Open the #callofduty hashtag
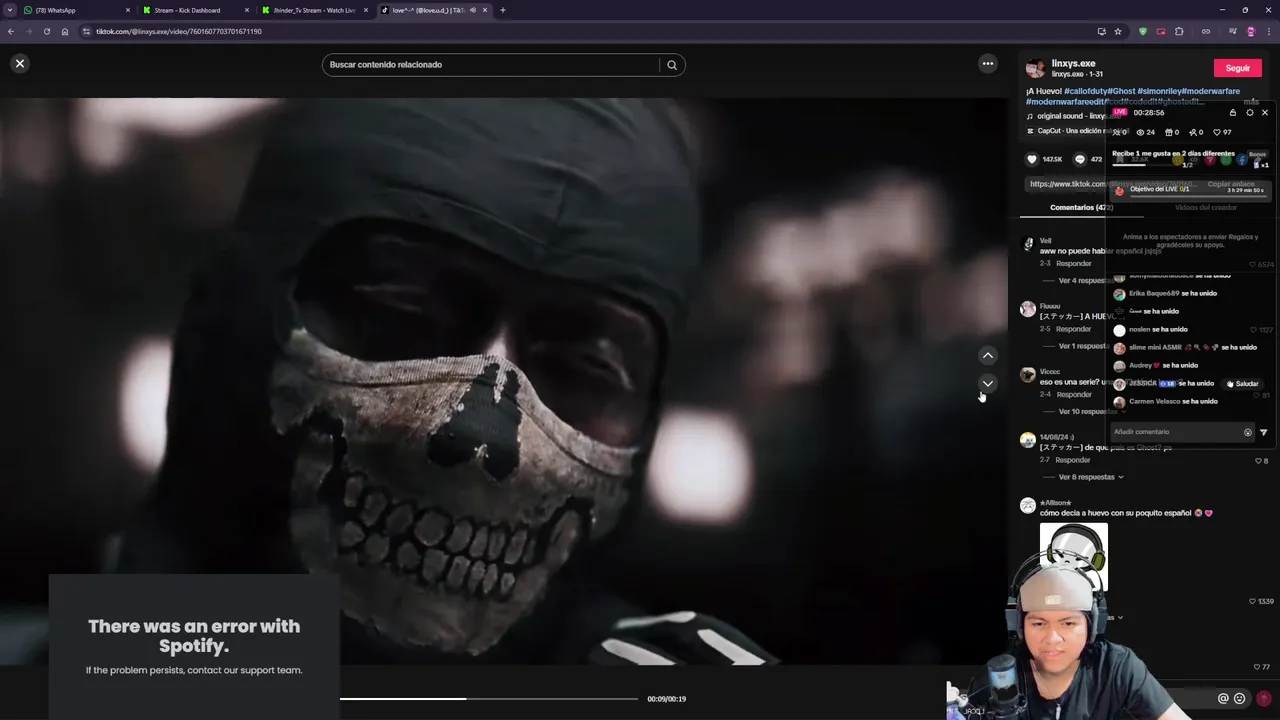 [x=1085, y=91]
